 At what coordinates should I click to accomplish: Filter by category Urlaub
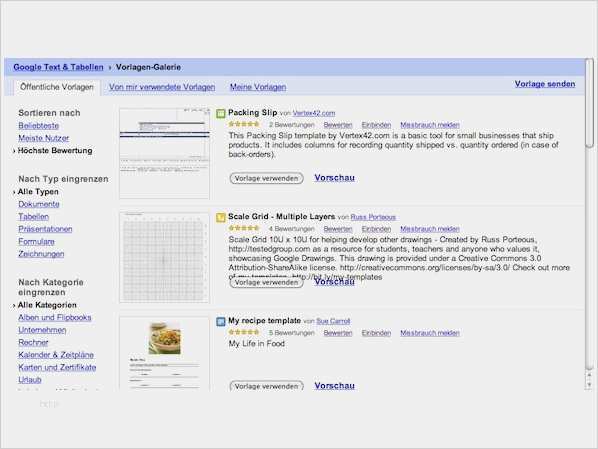[x=30, y=380]
